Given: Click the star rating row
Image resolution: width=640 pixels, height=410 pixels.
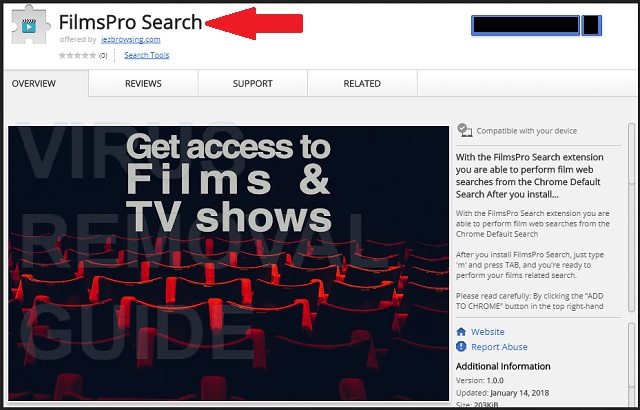Looking at the screenshot, I should click(x=78, y=55).
